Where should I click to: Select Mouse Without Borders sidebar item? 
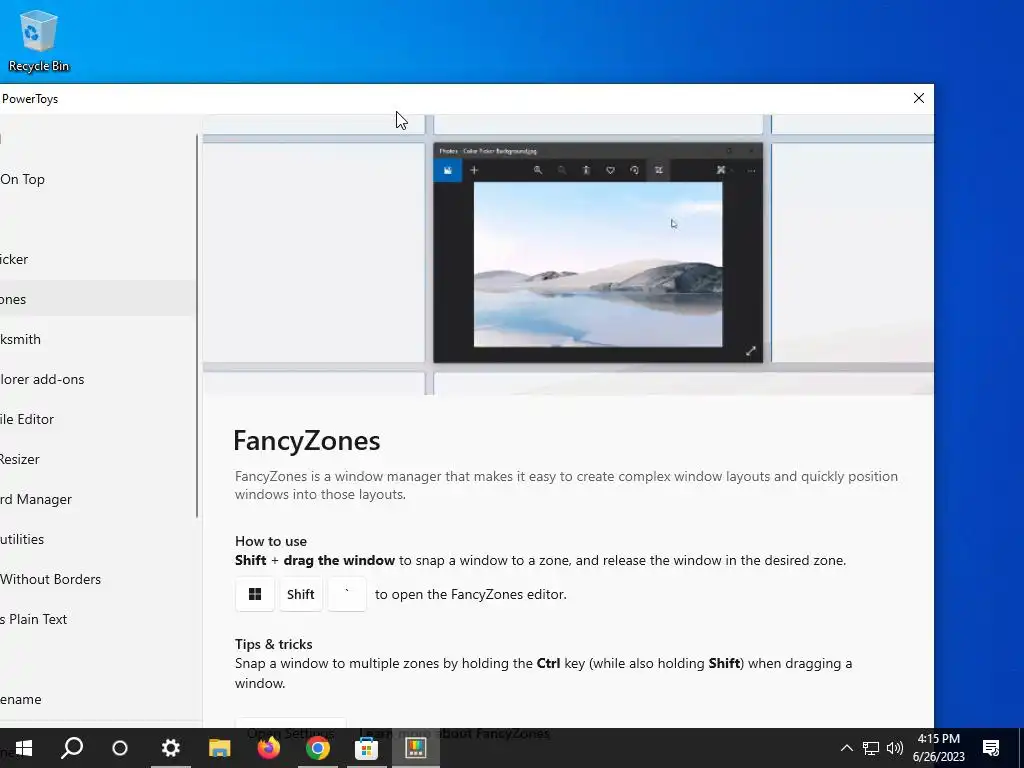97,579
